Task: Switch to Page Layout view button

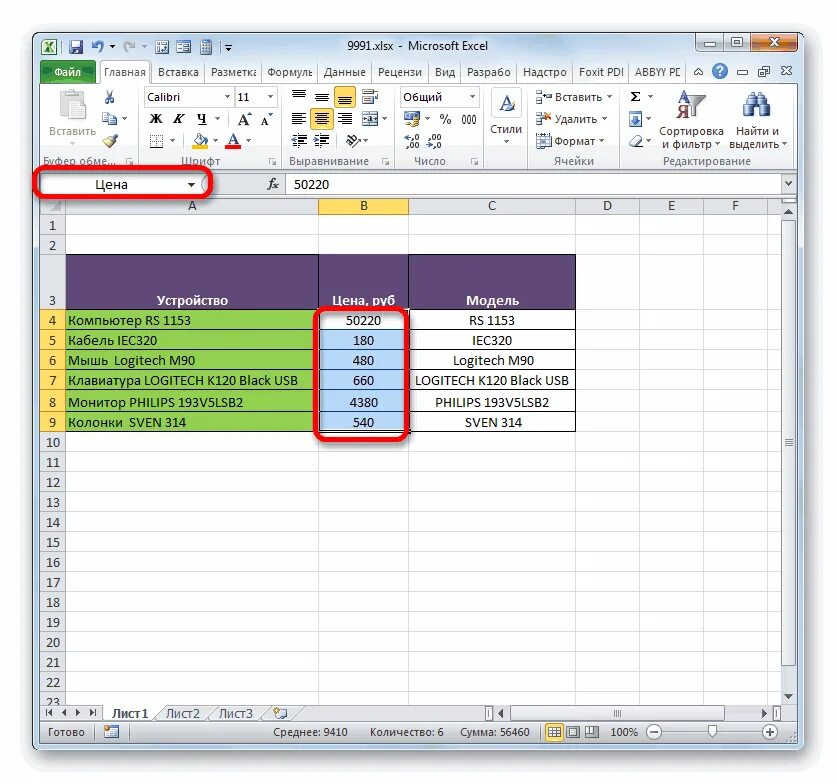Action: tap(573, 732)
